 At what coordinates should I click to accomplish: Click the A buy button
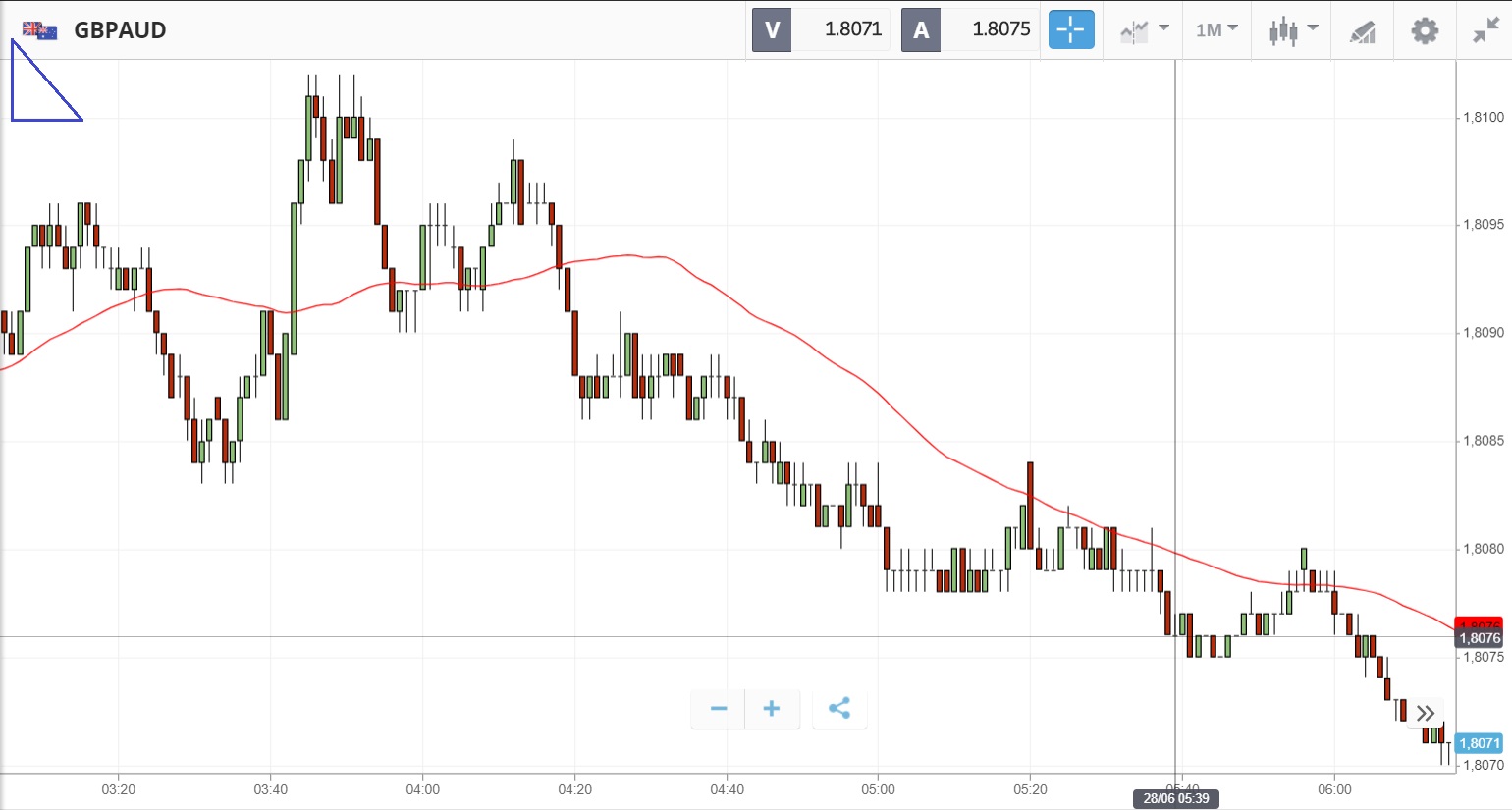[x=921, y=30]
